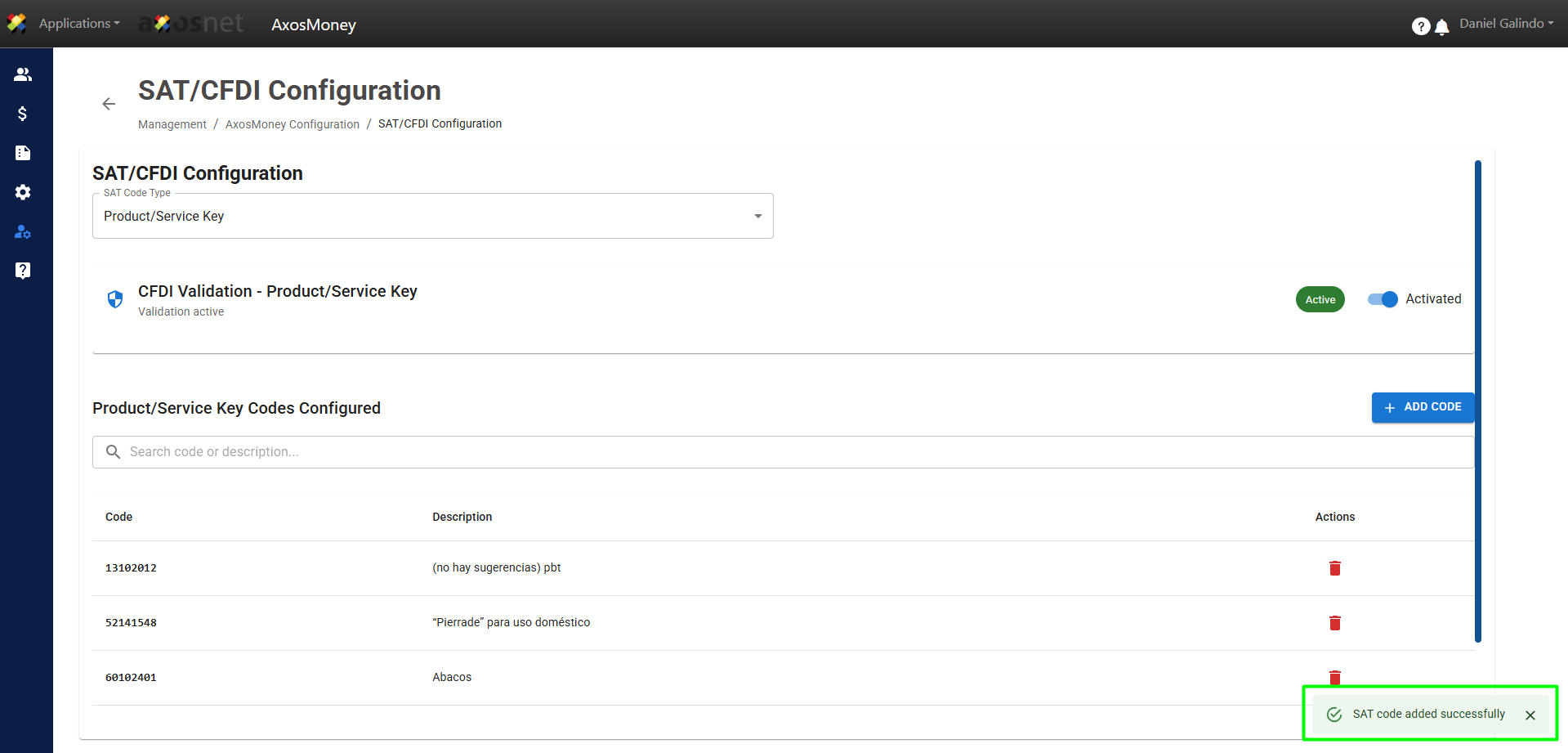Screen dimensions: 1568x753
Task: Open the SAT Code Type dropdown
Action: tap(432, 216)
